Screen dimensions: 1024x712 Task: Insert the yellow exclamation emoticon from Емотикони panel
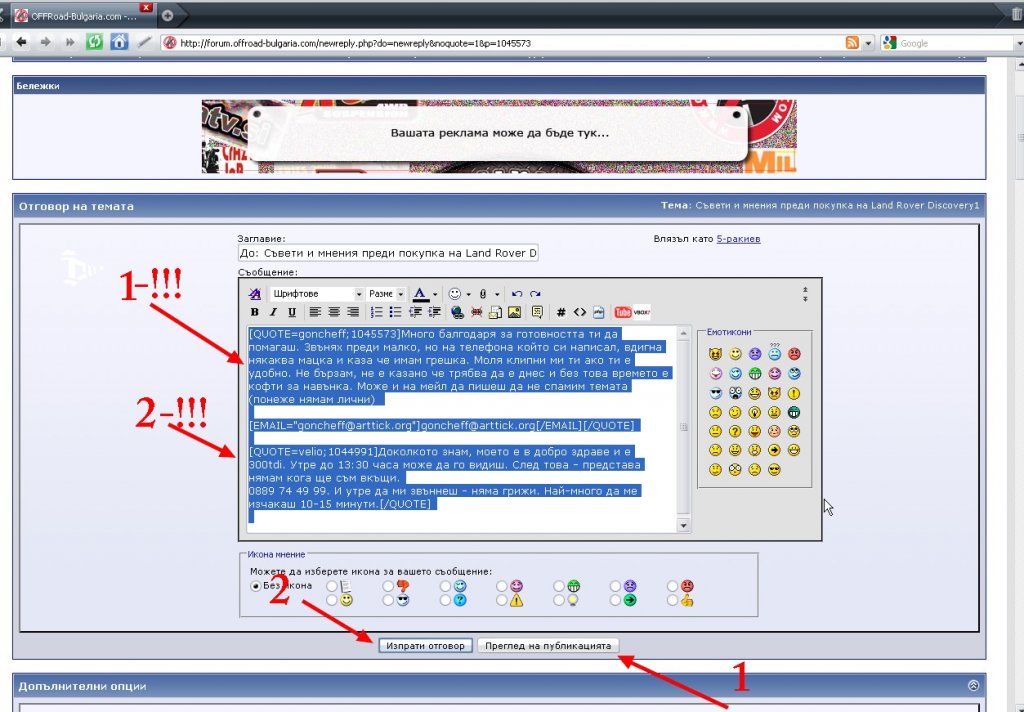[794, 393]
